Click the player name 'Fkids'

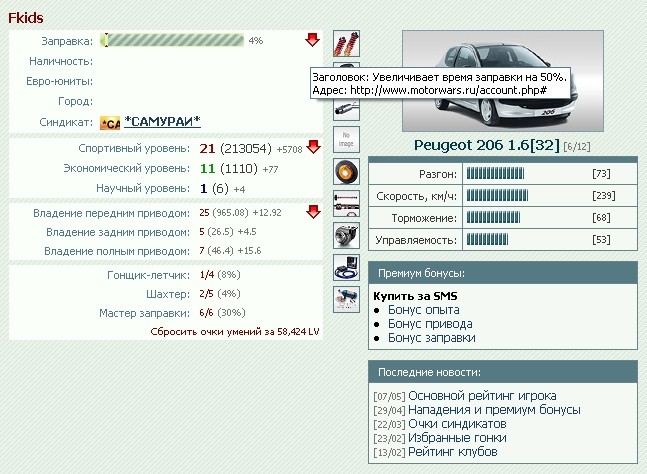pyautogui.click(x=26, y=18)
